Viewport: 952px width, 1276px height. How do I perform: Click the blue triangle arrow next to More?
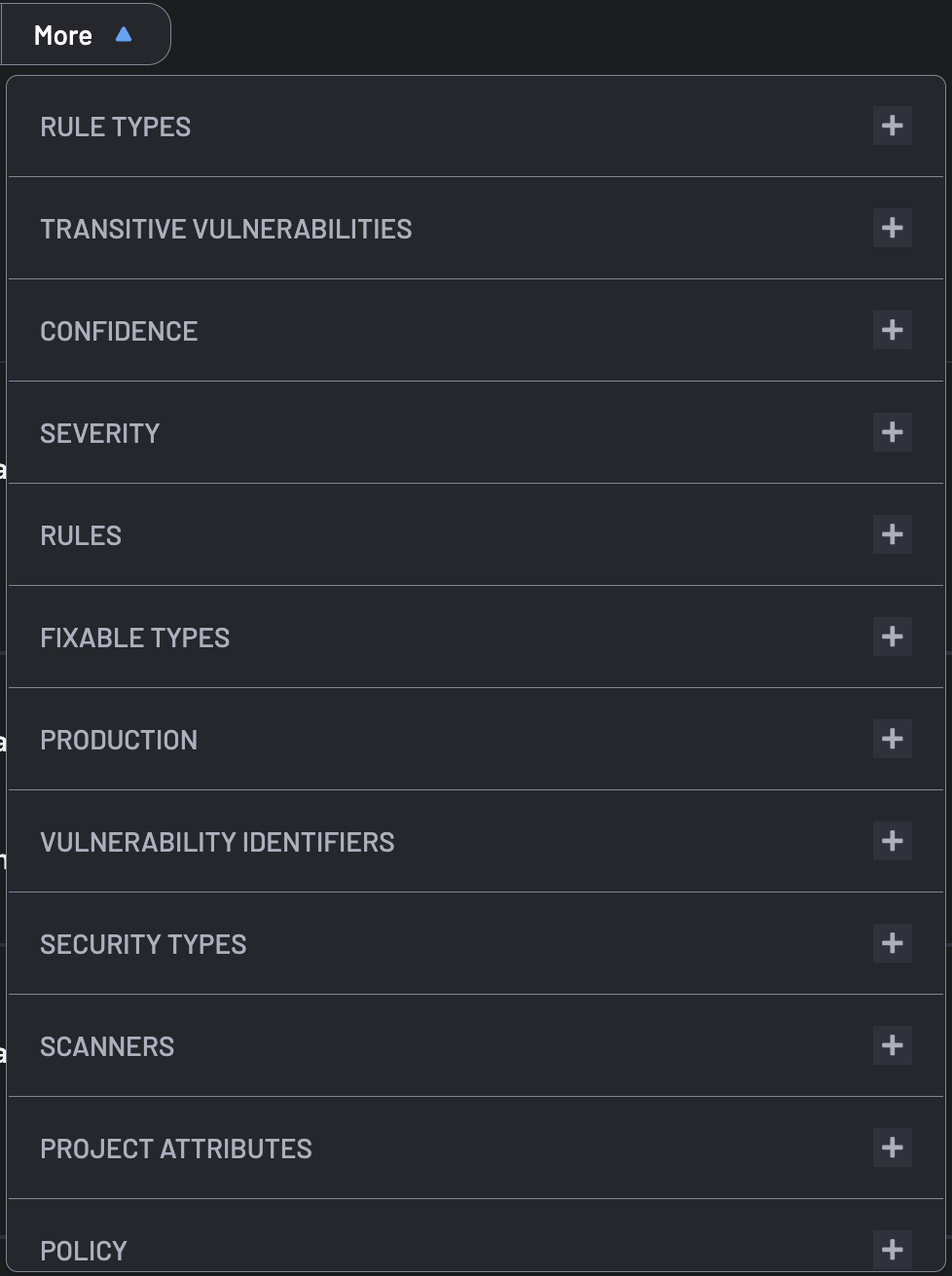[x=124, y=35]
